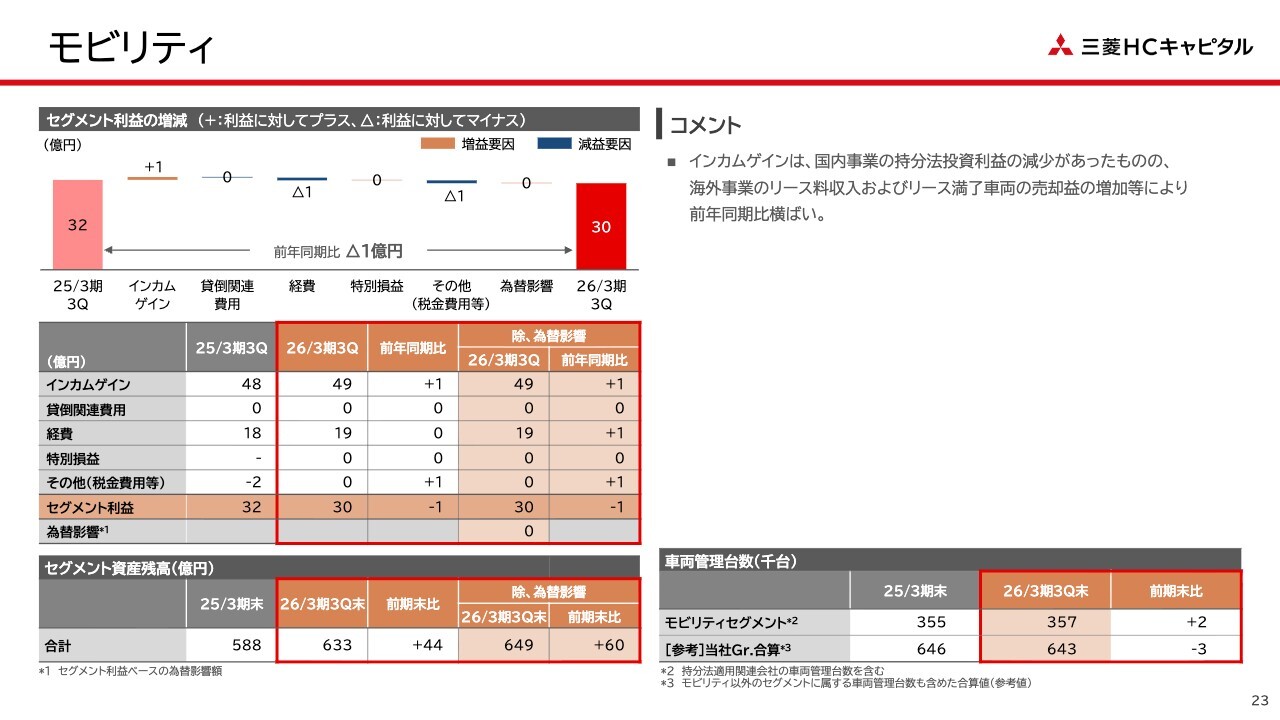Screen dimensions: 1280x720
Task: Click the モビリティセグメント*2 row label
Action: pyautogui.click(x=731, y=623)
